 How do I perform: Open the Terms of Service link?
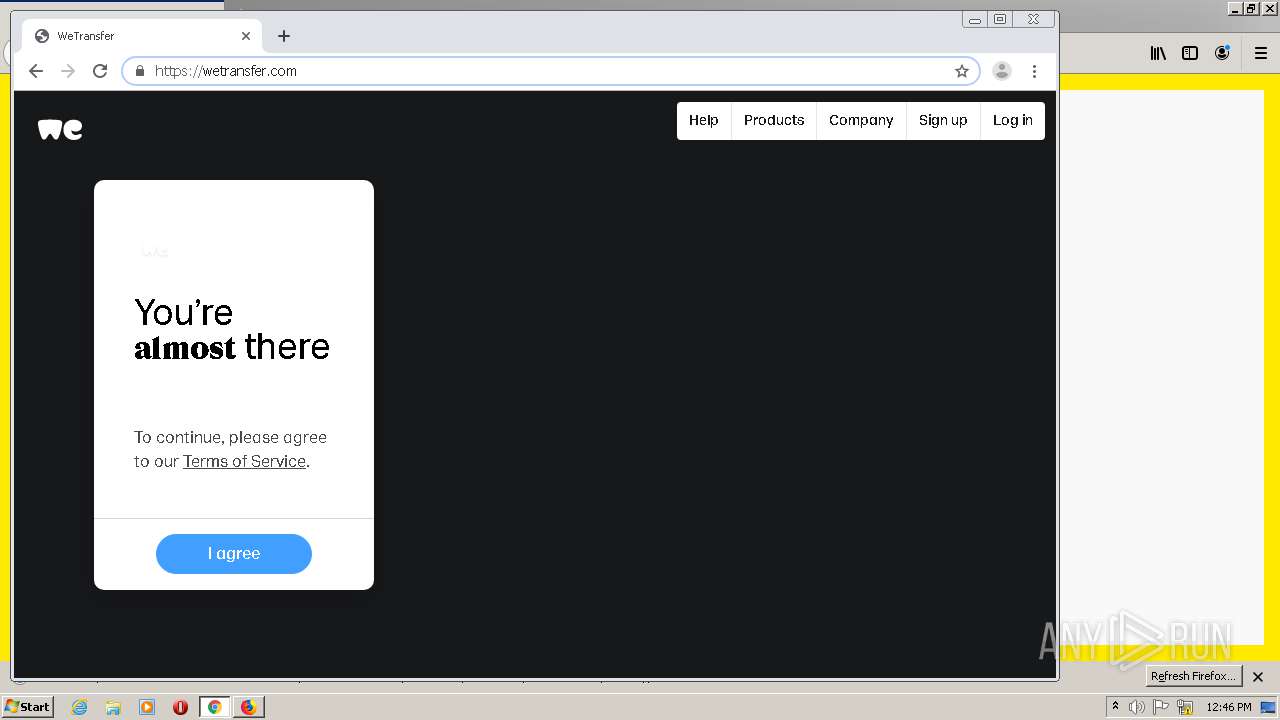tap(244, 461)
